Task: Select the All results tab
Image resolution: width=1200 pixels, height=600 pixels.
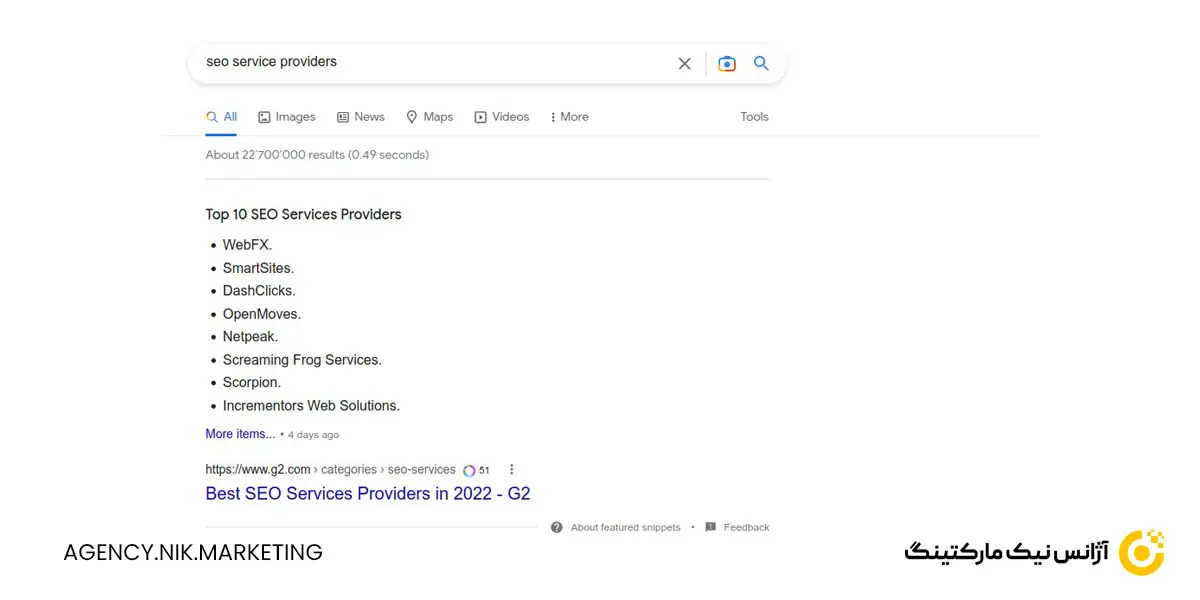Action: pos(222,117)
